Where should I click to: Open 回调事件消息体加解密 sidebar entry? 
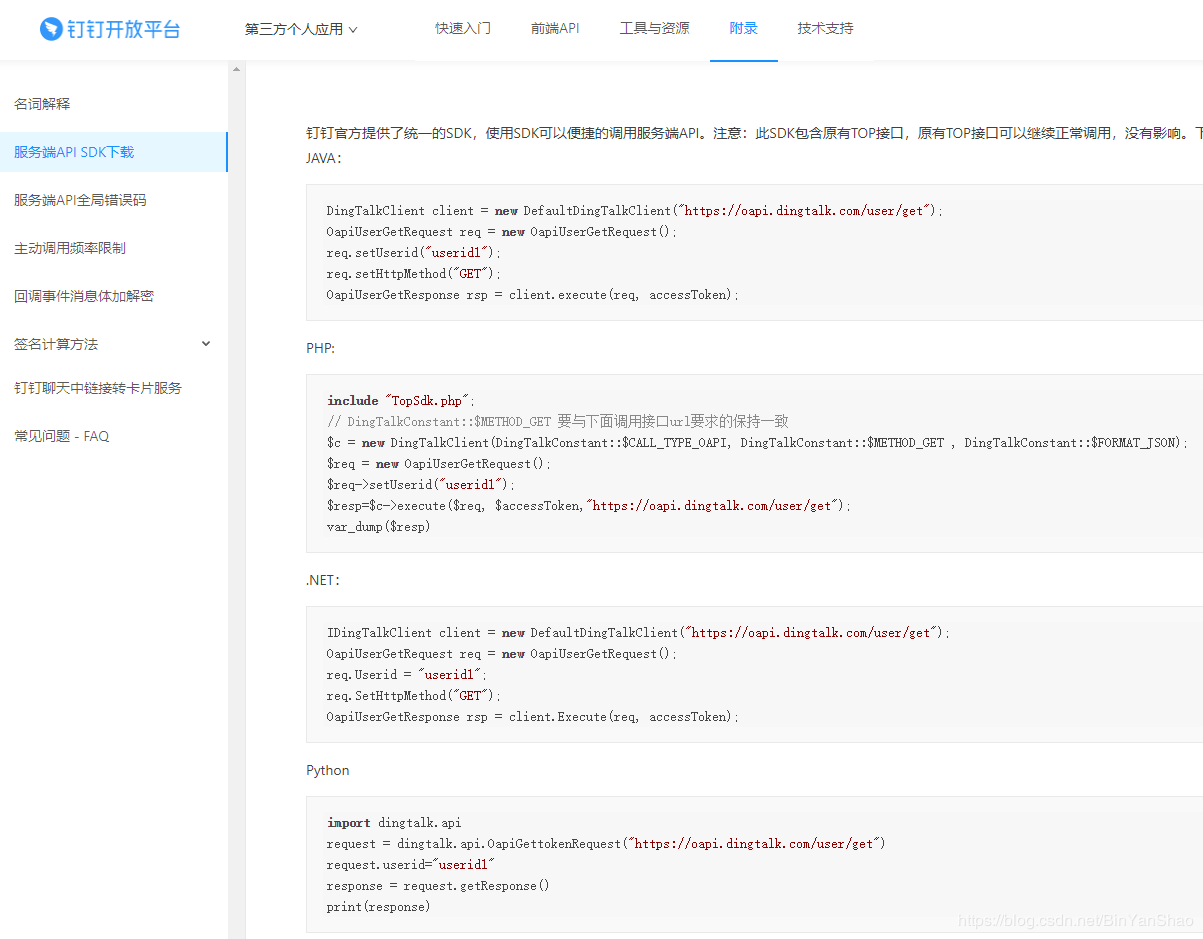pyautogui.click(x=84, y=296)
